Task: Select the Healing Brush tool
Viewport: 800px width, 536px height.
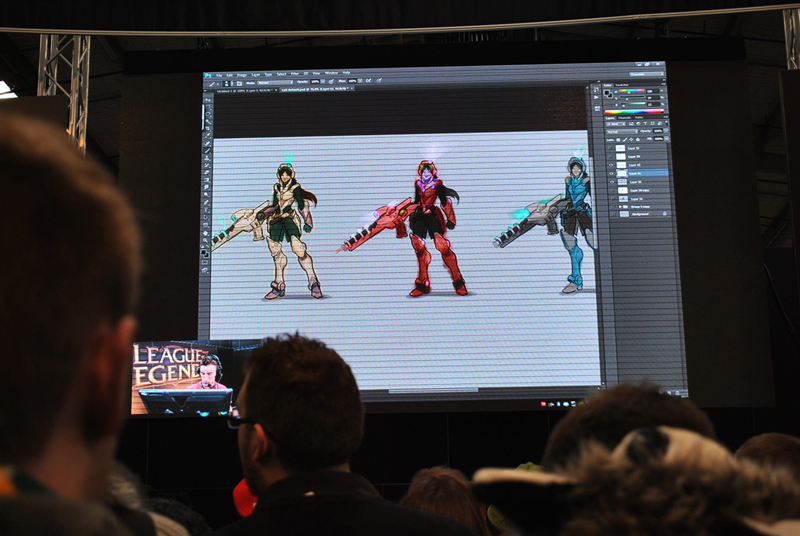Action: pyautogui.click(x=207, y=143)
